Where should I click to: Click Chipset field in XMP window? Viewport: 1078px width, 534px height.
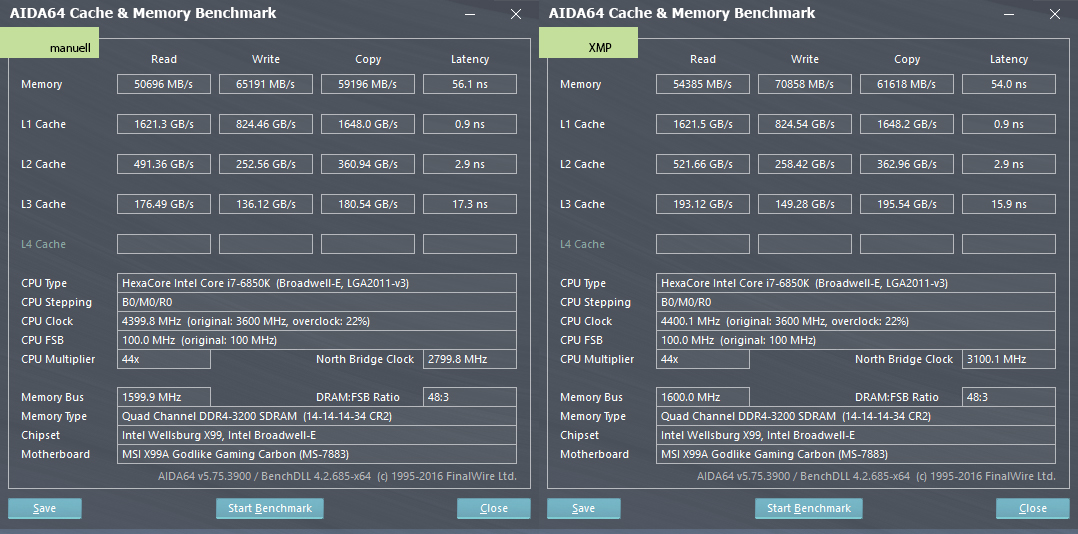pyautogui.click(x=856, y=435)
